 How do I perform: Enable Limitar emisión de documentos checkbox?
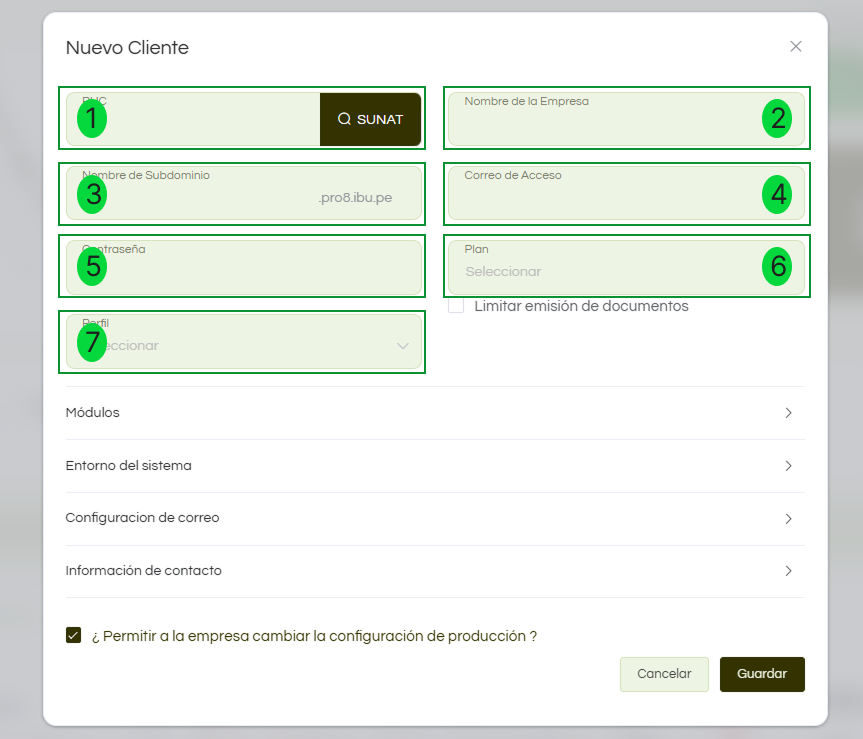click(456, 306)
